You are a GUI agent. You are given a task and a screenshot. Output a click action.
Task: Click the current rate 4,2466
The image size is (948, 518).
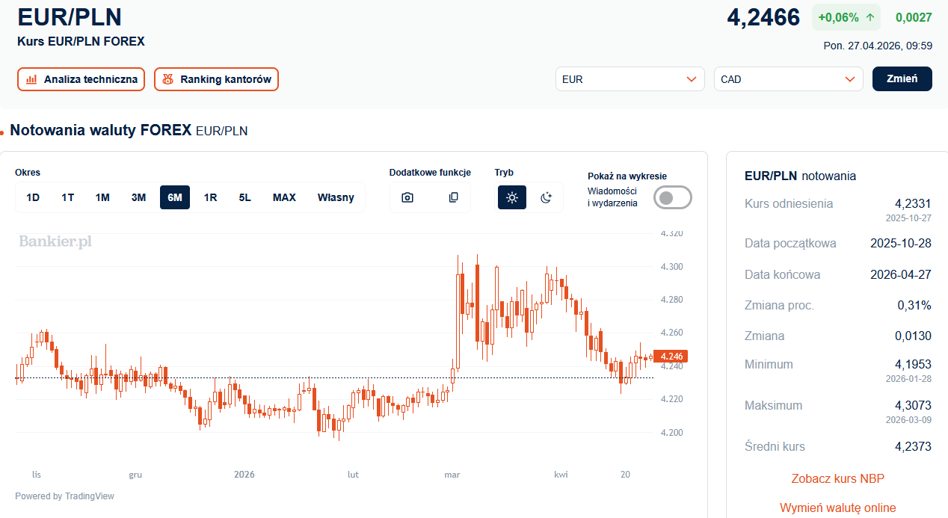pos(764,18)
